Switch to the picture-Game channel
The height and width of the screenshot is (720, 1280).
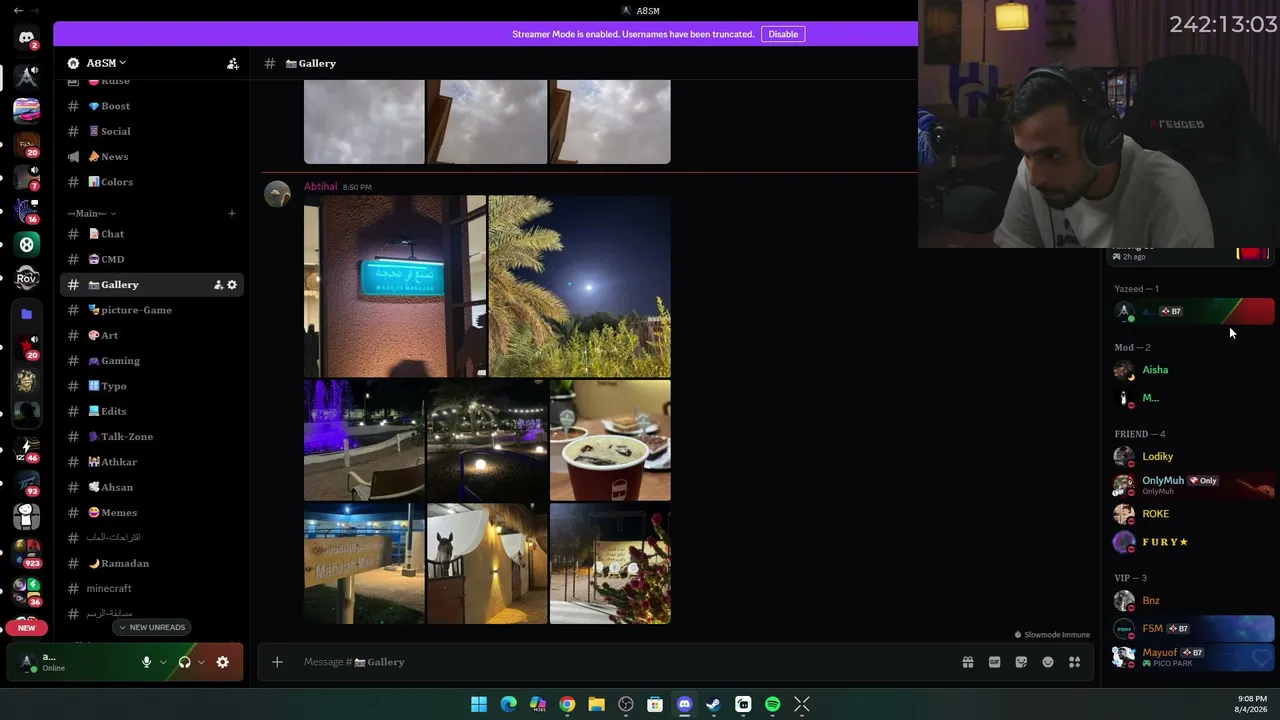(152, 310)
